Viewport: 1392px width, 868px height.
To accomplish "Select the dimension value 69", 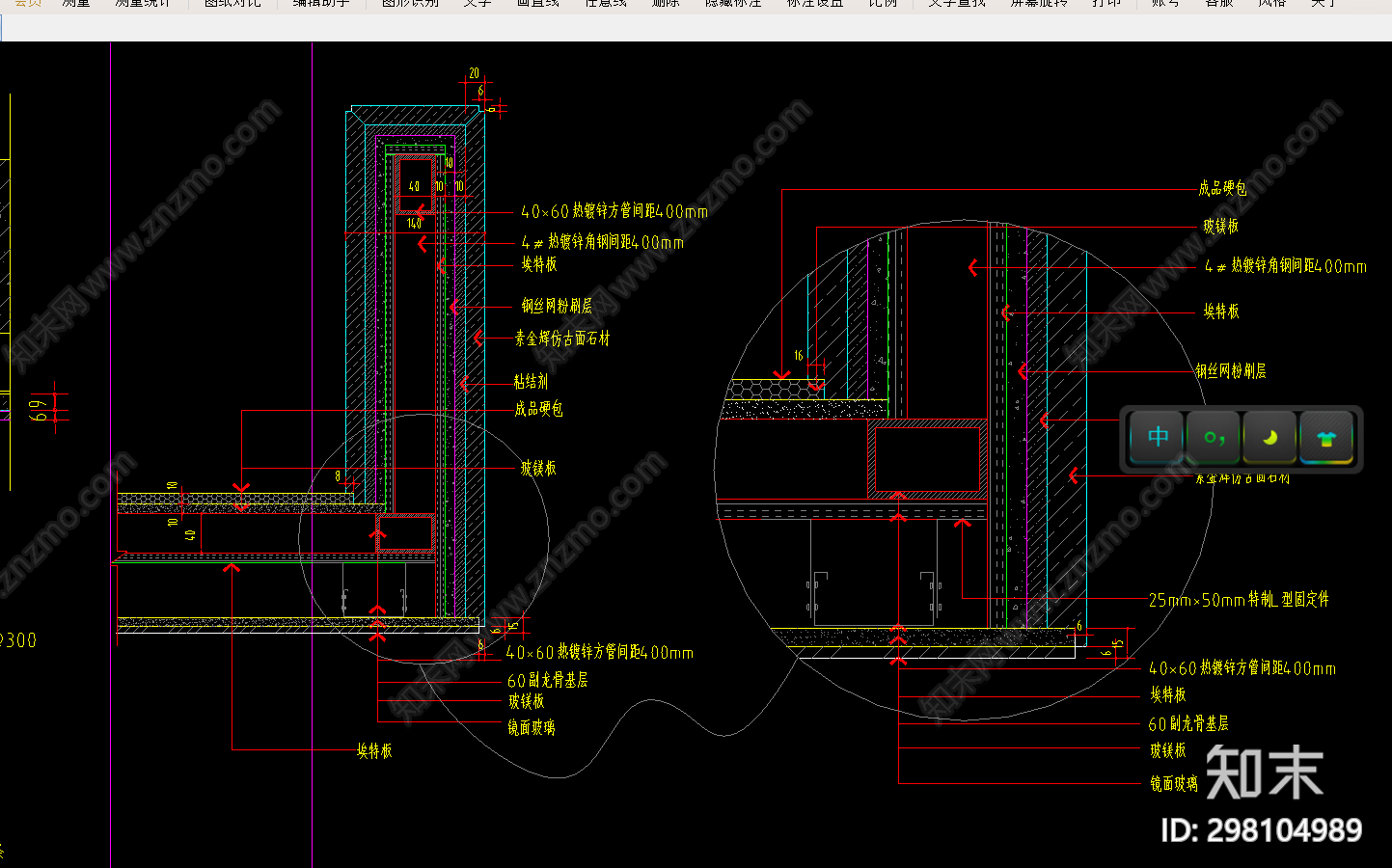I will (x=39, y=410).
